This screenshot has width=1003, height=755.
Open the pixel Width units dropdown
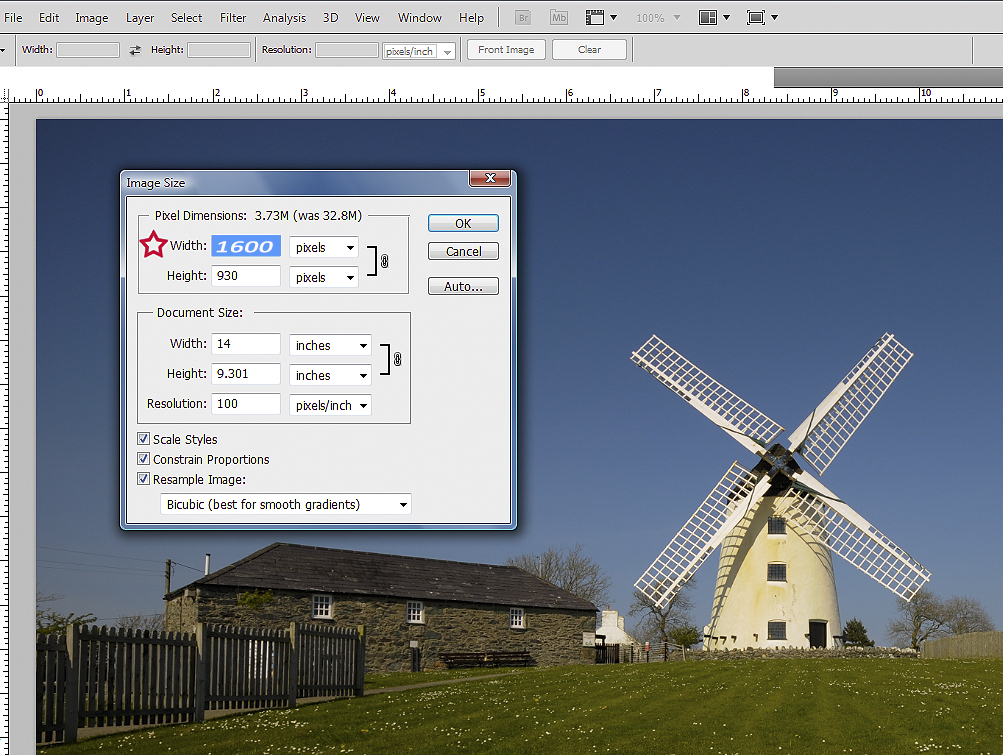point(323,247)
